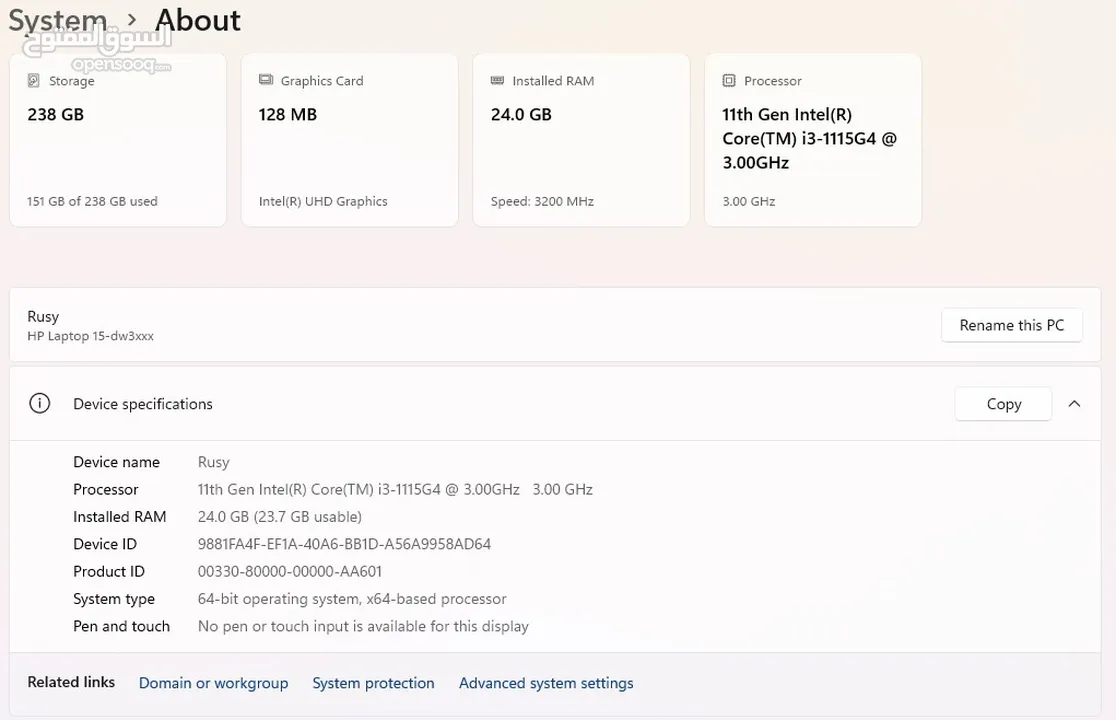This screenshot has width=1116, height=720.
Task: Click 'Intel(R) UHD Graphics' text
Action: [x=323, y=201]
